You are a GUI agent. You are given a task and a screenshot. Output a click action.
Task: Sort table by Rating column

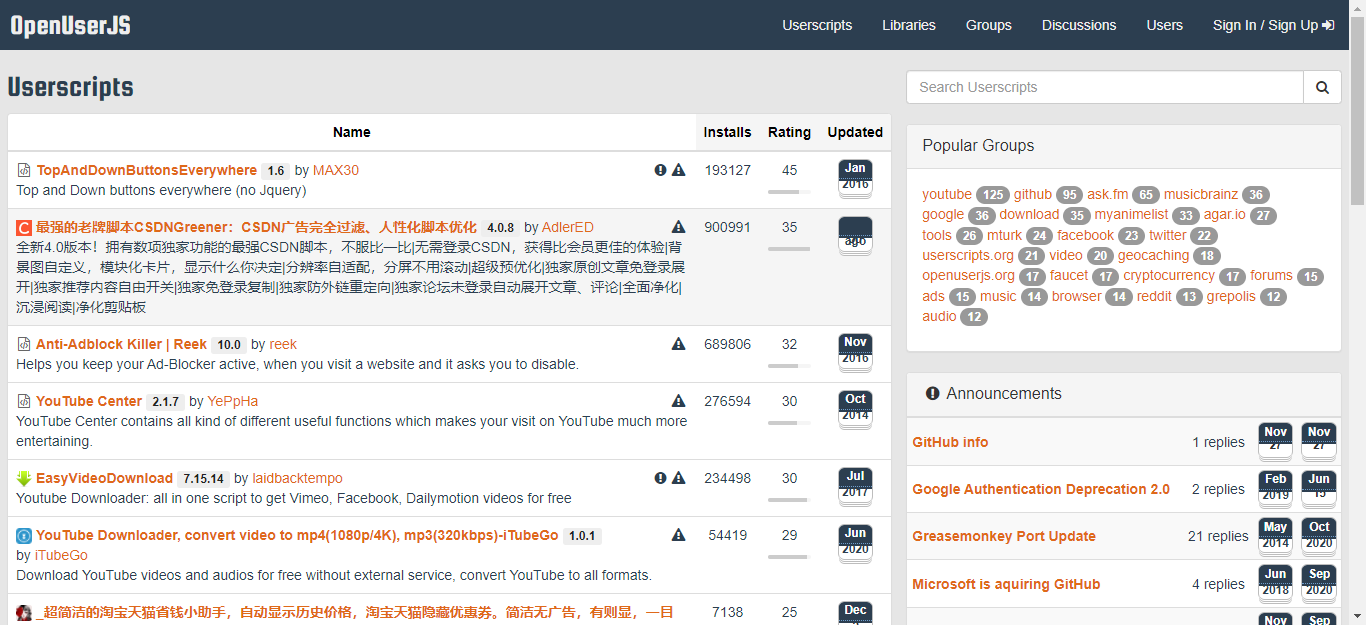(x=789, y=132)
